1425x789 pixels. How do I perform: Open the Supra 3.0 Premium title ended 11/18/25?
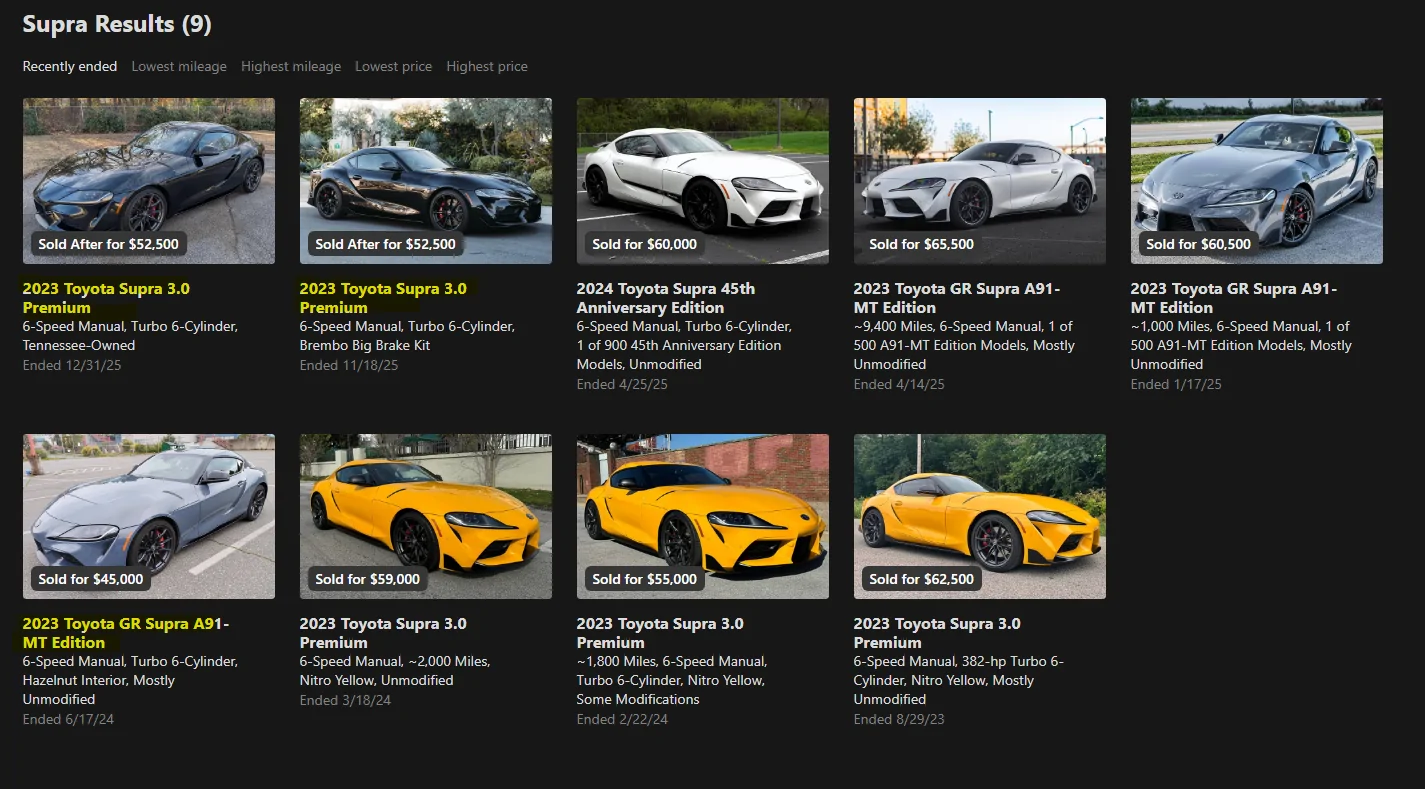[383, 298]
